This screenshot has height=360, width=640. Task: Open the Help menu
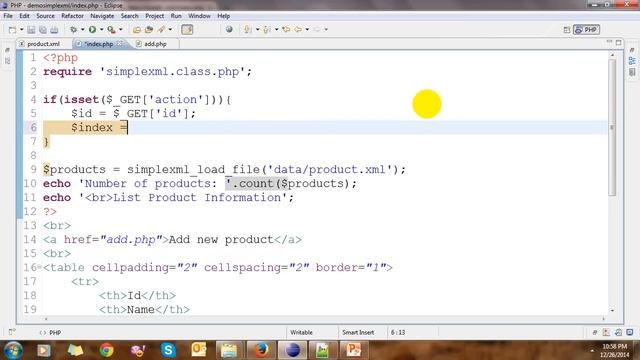(x=223, y=16)
